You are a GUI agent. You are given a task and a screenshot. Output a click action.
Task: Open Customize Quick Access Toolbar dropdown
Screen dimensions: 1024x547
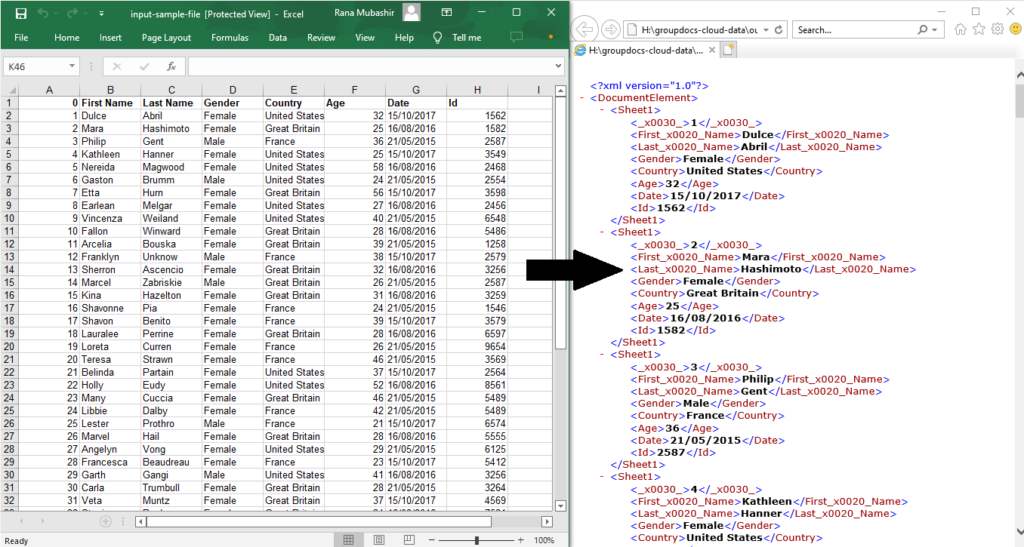[101, 14]
